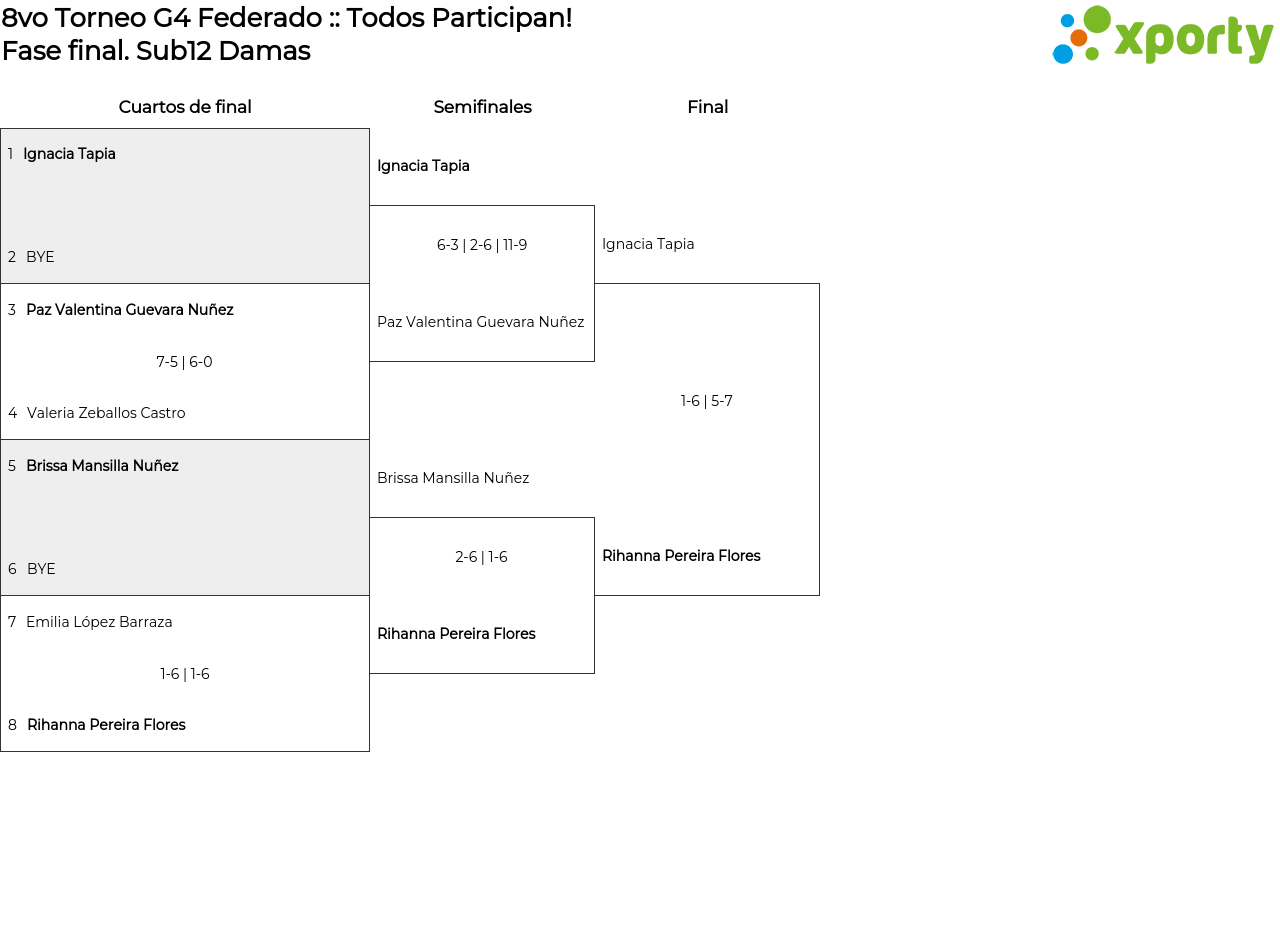Click the BYE entry in slot 2
Viewport: 1280px width, 949px height.
[x=40, y=257]
